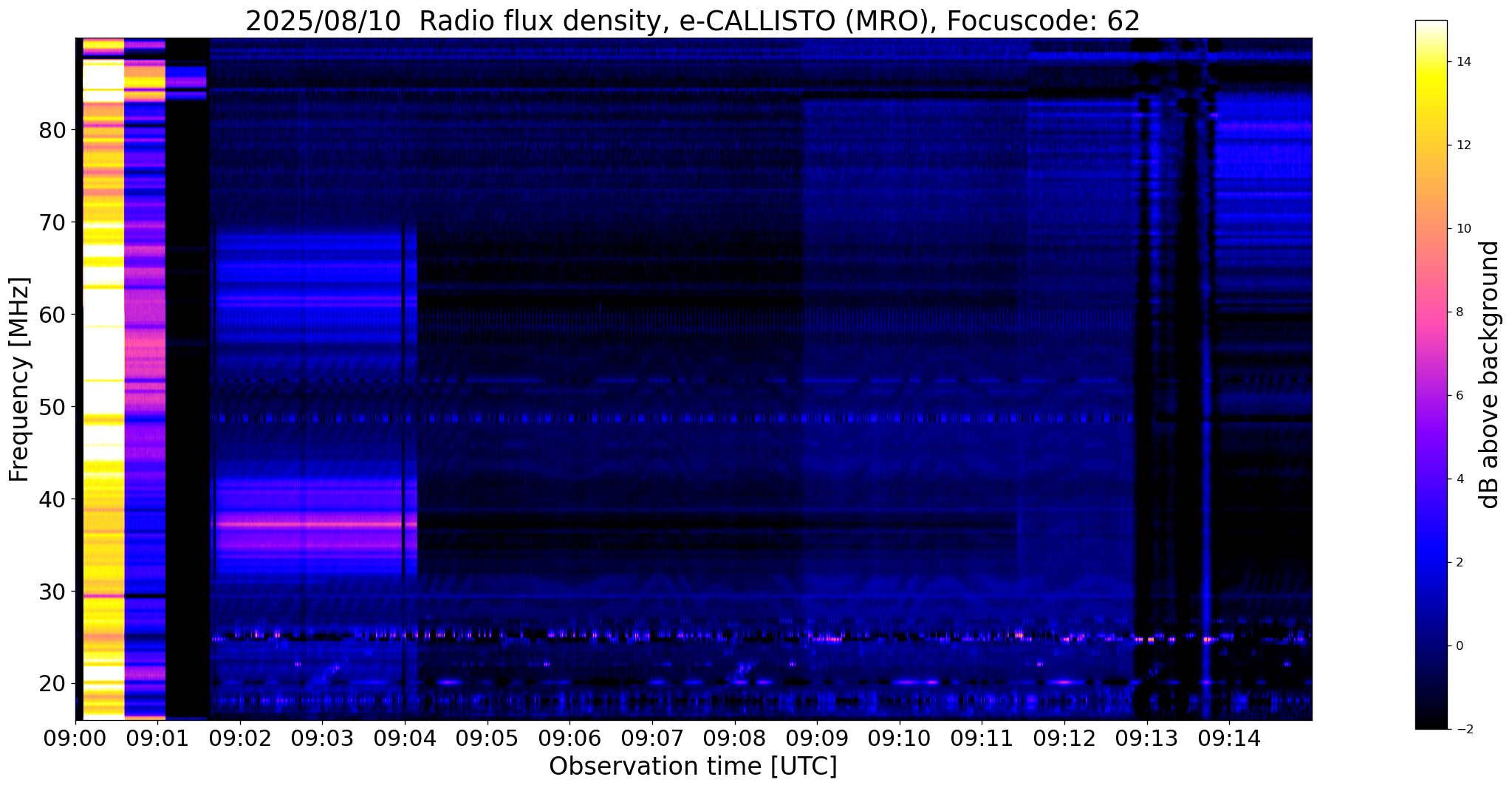Click the 09:11 time tick label
This screenshot has width=1512, height=788.
click(982, 739)
